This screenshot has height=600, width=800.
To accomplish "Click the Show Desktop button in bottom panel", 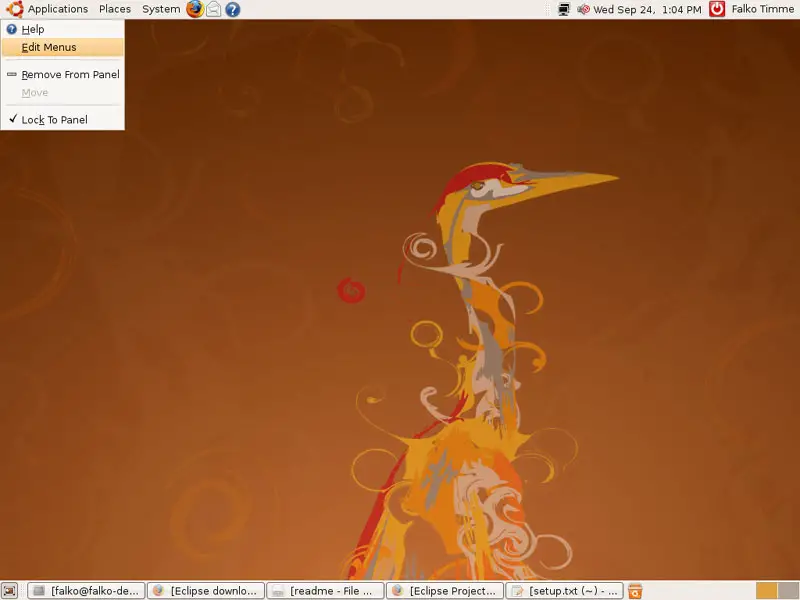I will coord(9,591).
